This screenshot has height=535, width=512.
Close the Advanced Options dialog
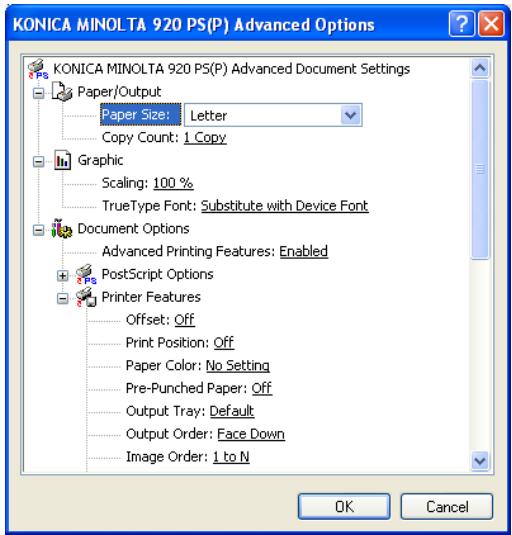pos(491,24)
